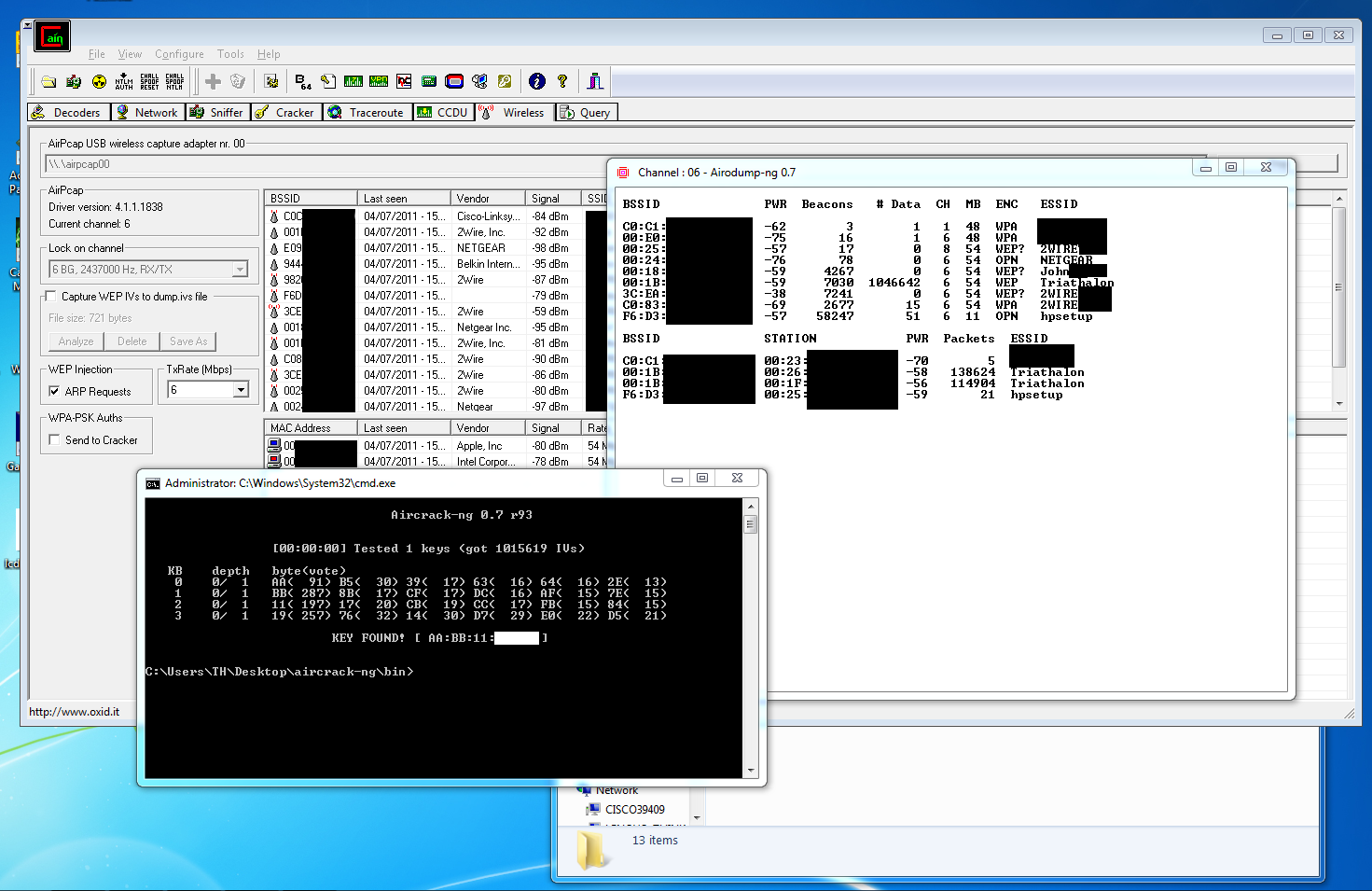Click the Exit icon at toolbar end
Image resolution: width=1372 pixels, height=891 pixels.
[595, 82]
